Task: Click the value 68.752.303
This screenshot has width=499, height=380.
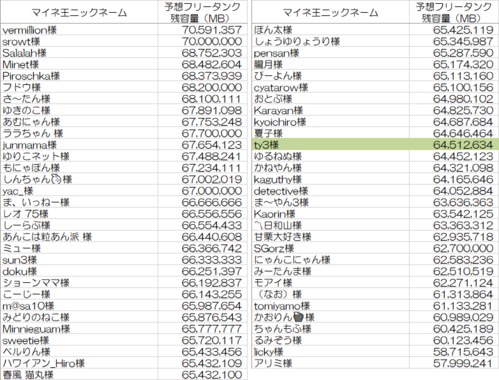Action: [212, 53]
